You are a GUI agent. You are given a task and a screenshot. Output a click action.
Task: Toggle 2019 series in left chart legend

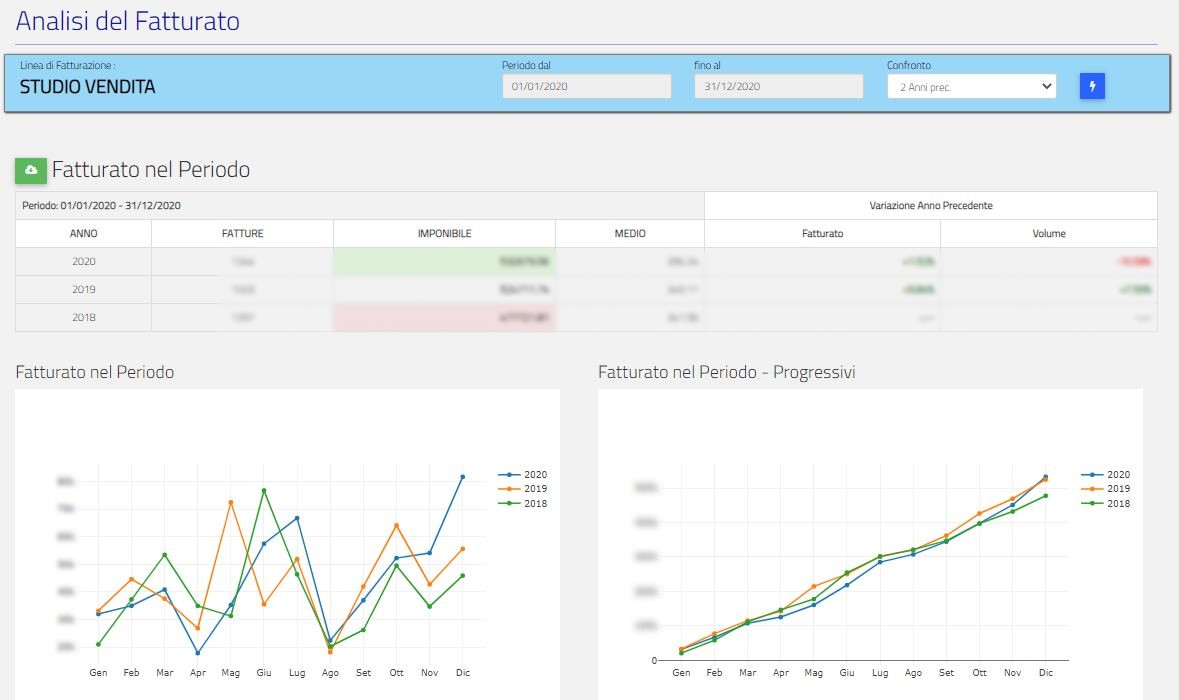pos(522,489)
